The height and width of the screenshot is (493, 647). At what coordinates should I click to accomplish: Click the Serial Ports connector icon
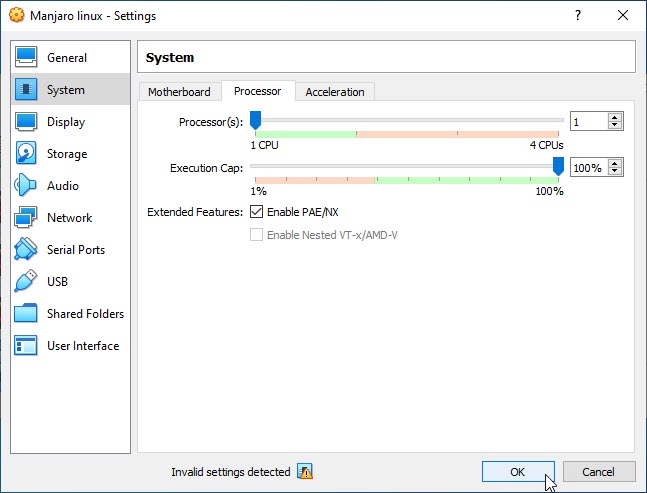(26, 249)
